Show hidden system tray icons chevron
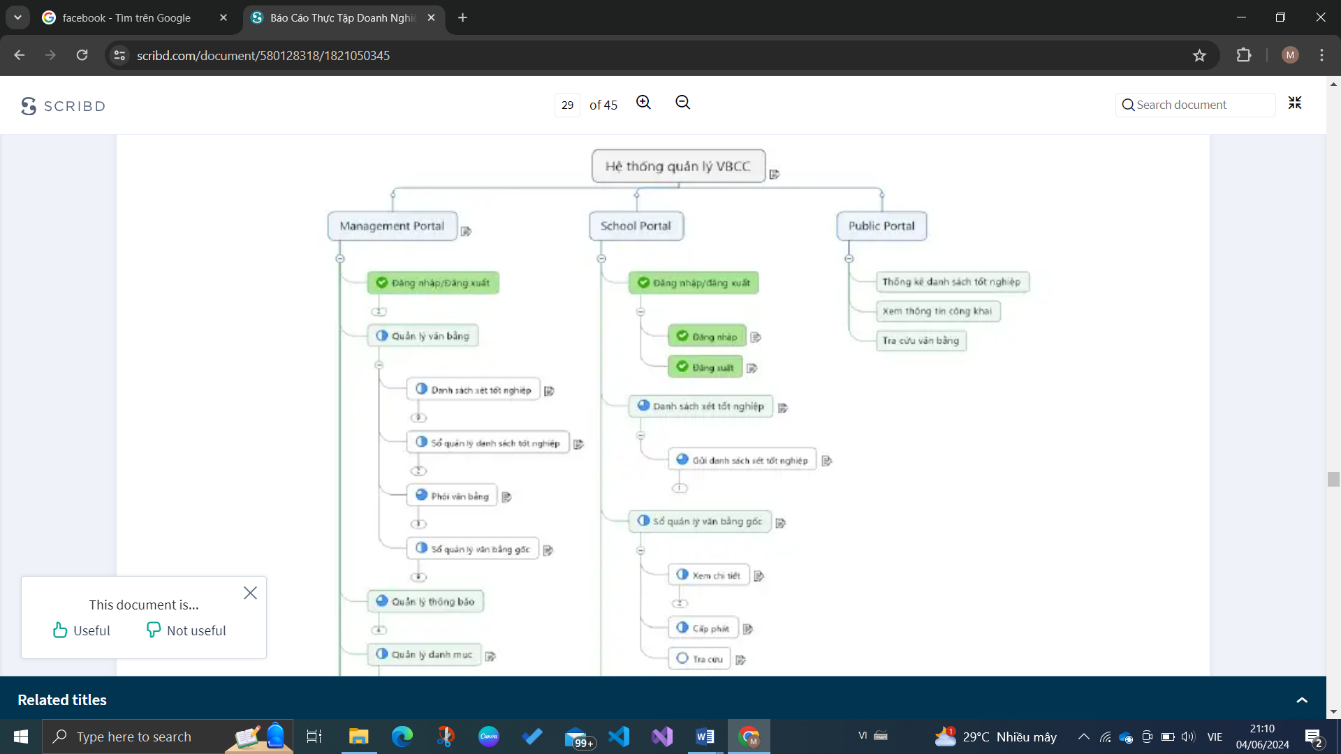The height and width of the screenshot is (754, 1341). (x=1083, y=737)
